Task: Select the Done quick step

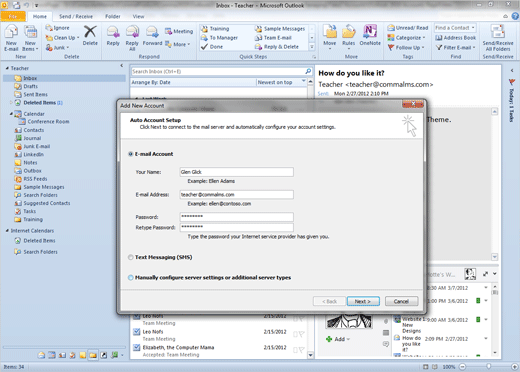Action: pyautogui.click(x=212, y=47)
